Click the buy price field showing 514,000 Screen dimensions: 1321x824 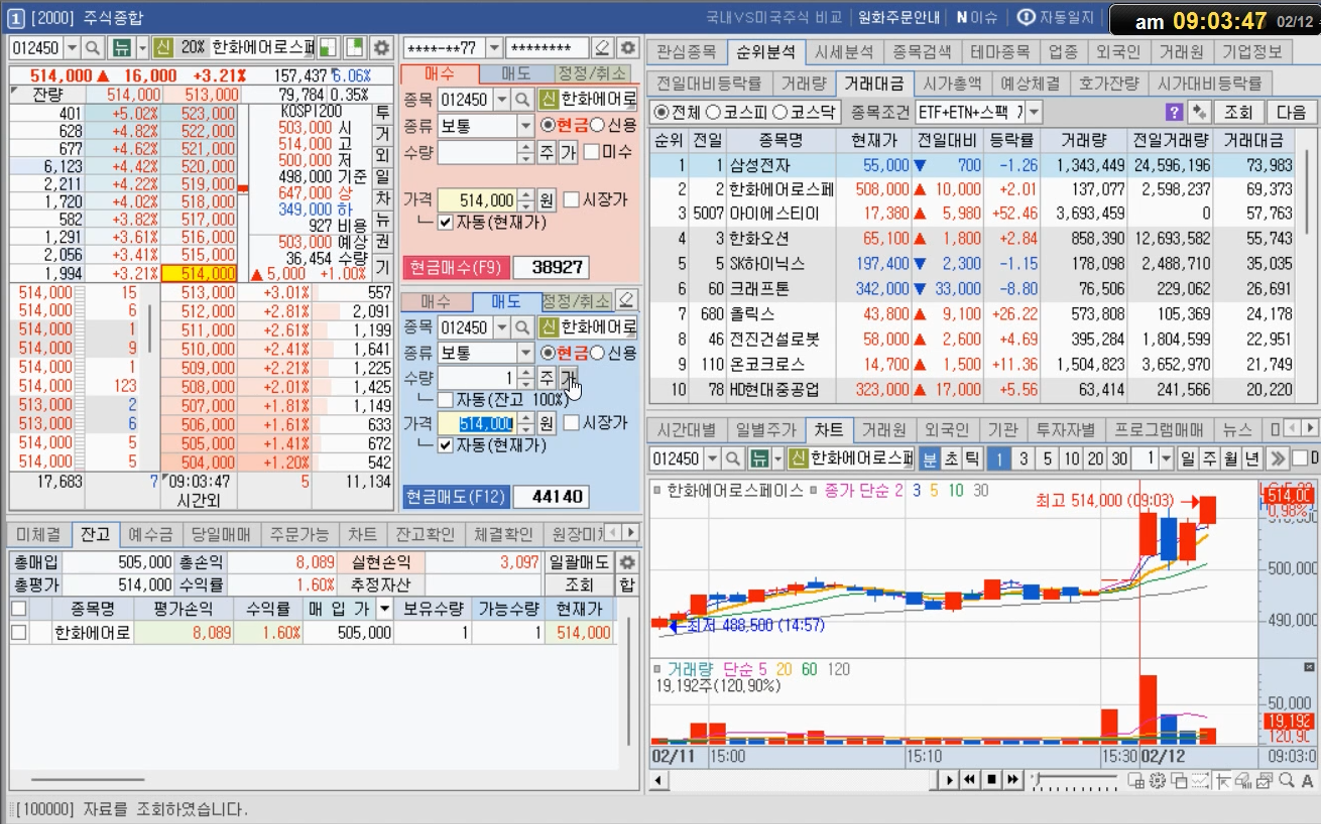(x=477, y=199)
